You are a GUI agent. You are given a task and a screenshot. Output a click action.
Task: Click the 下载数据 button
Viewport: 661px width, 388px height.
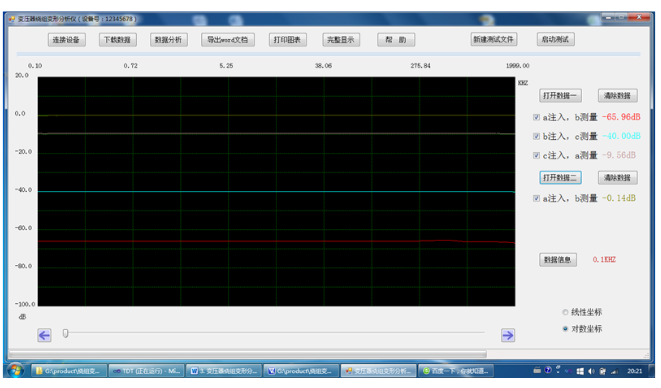(x=118, y=40)
